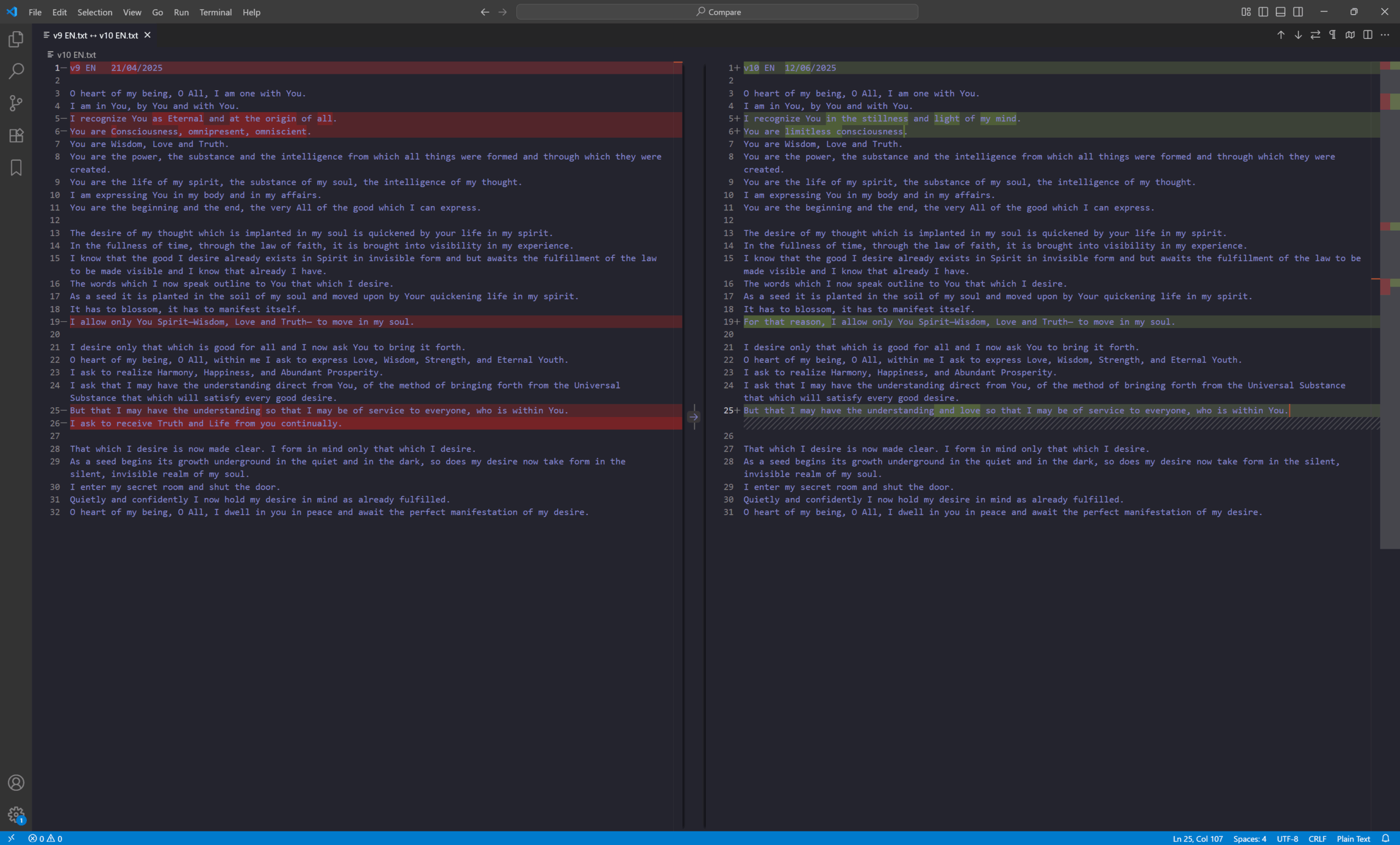1400x845 pixels.
Task: Click Spaces: 4 indentation button
Action: coord(1250,839)
